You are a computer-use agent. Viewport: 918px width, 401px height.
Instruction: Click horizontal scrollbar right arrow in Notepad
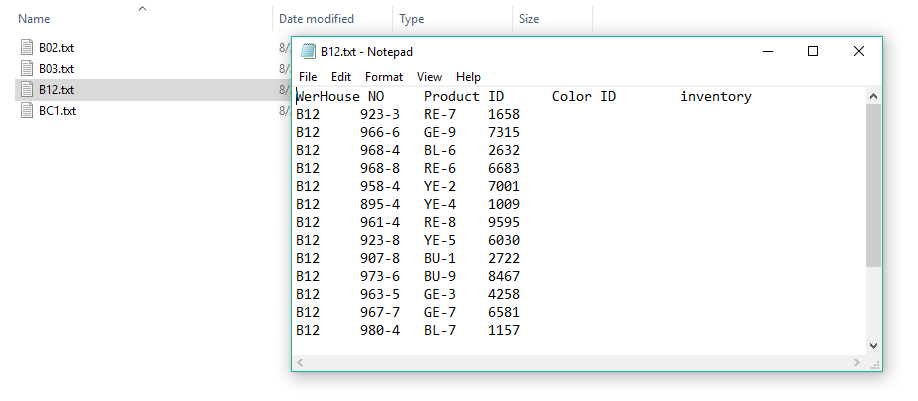pyautogui.click(x=857, y=363)
